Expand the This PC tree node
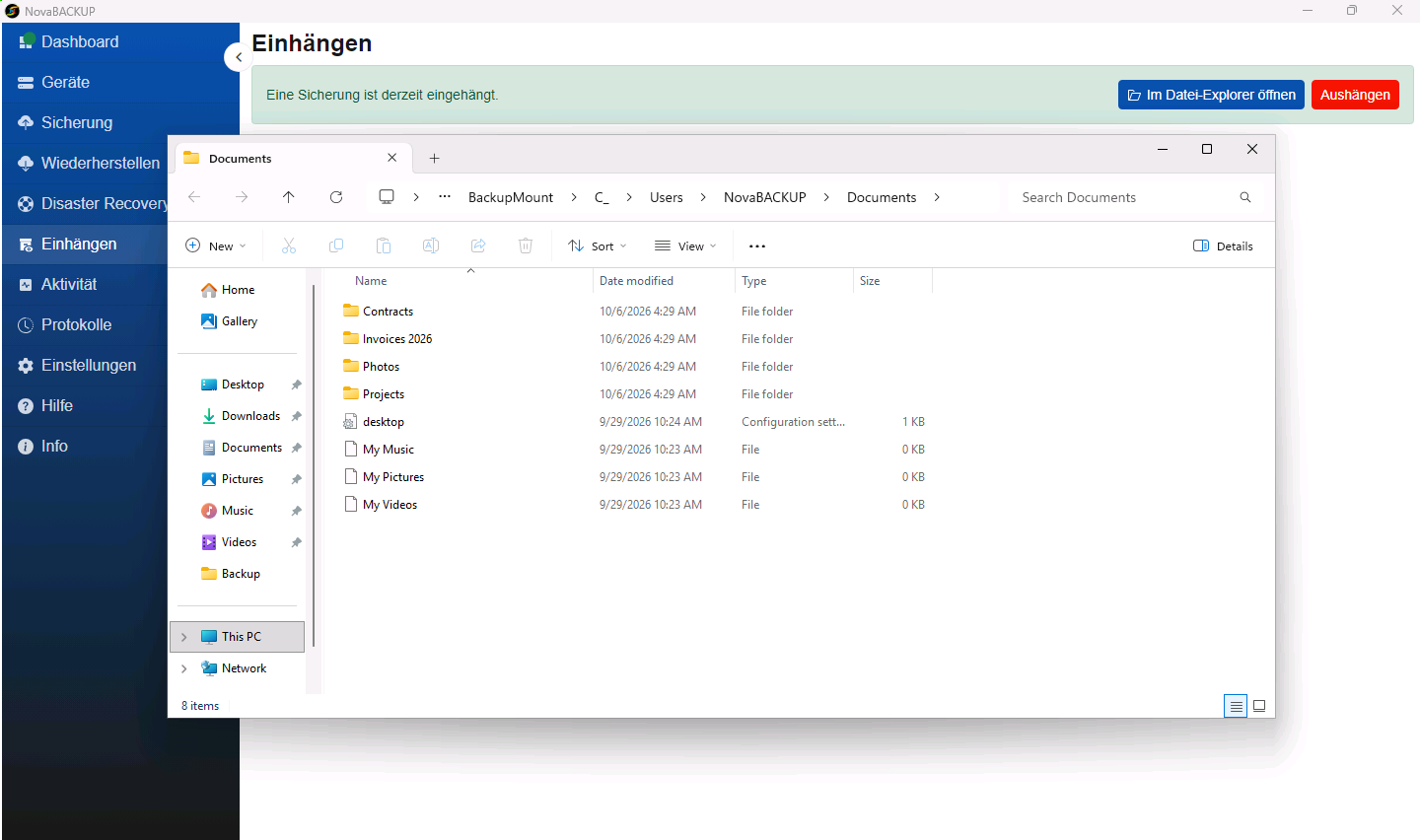This screenshot has width=1420, height=840. click(x=184, y=637)
